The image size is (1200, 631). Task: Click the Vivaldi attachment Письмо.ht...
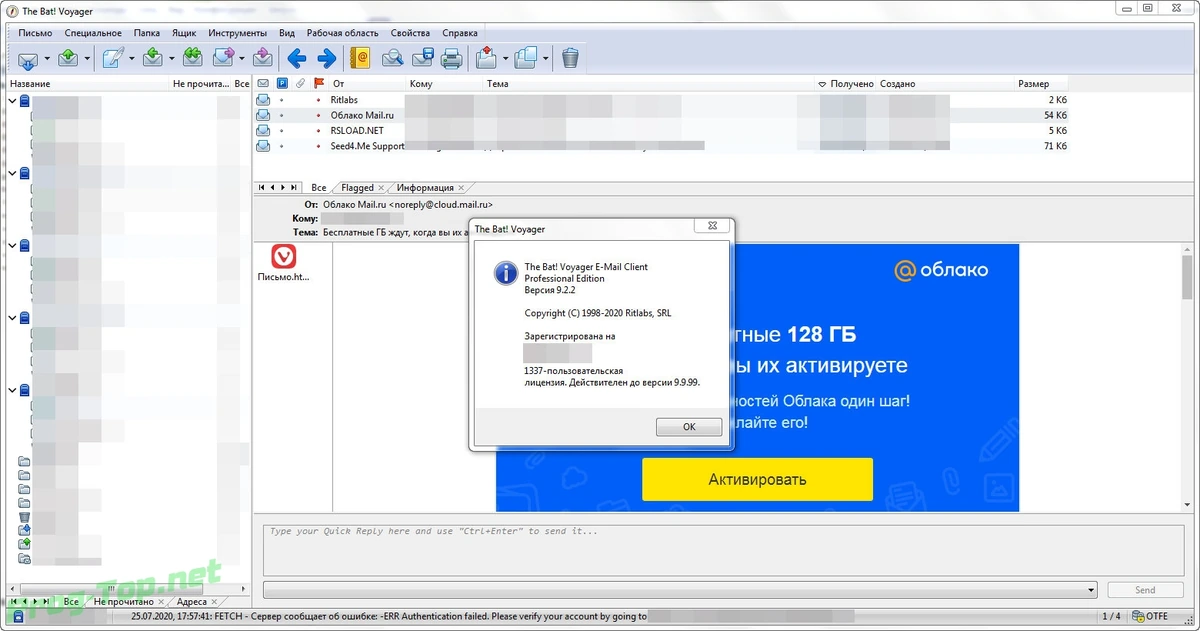[284, 264]
